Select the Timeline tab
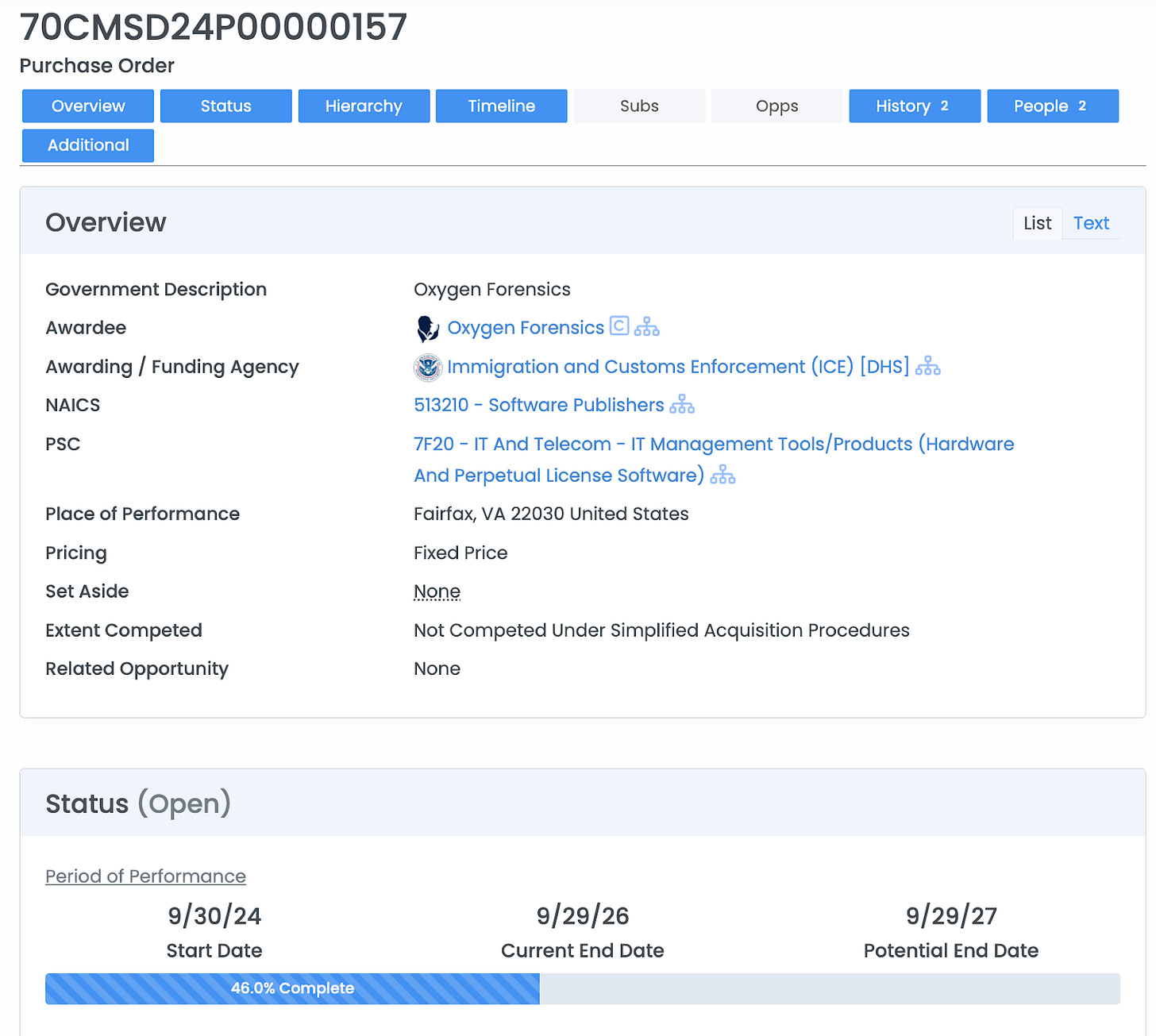This screenshot has width=1156, height=1036. 502,106
